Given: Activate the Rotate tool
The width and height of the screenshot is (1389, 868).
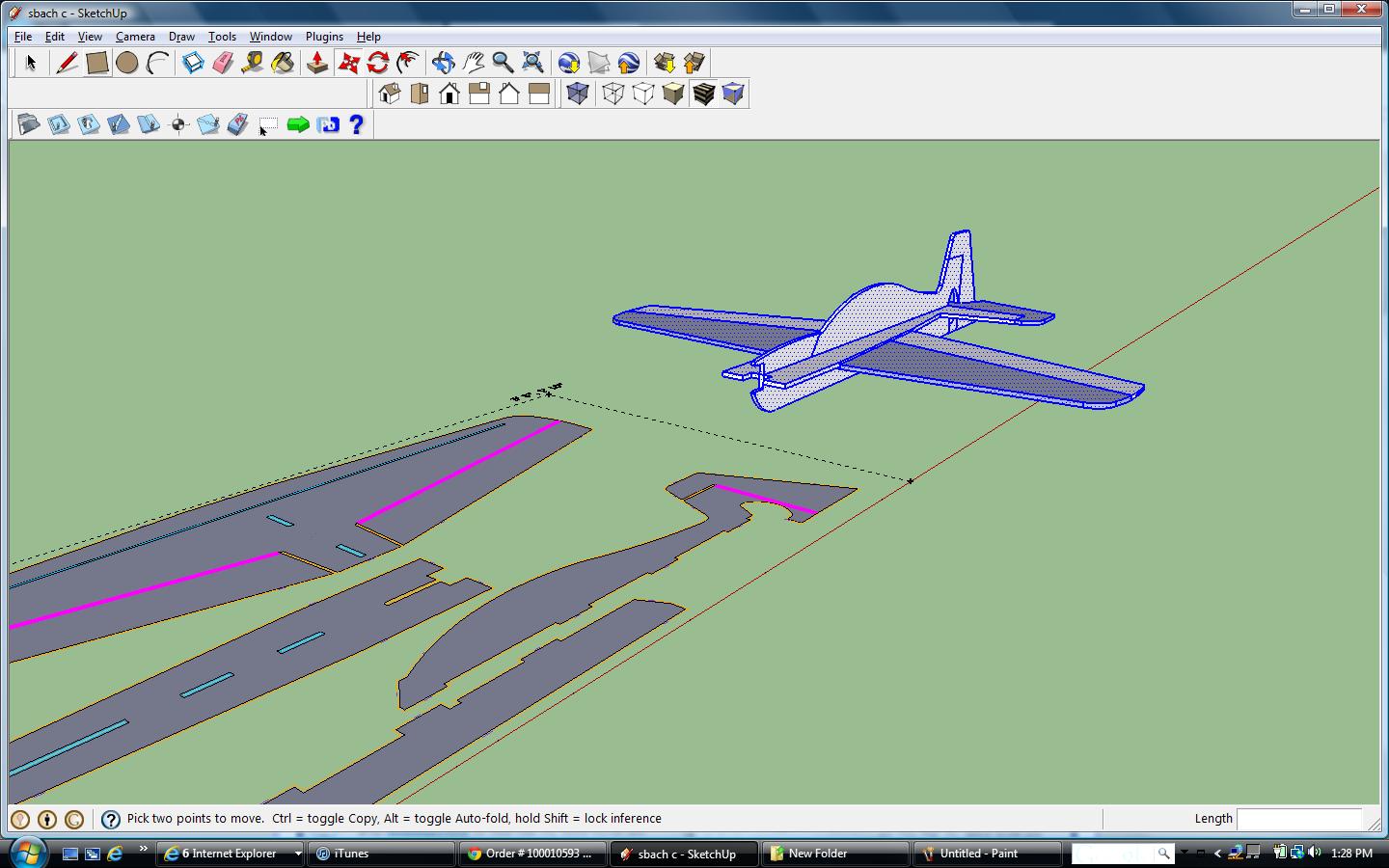Looking at the screenshot, I should pyautogui.click(x=378, y=64).
